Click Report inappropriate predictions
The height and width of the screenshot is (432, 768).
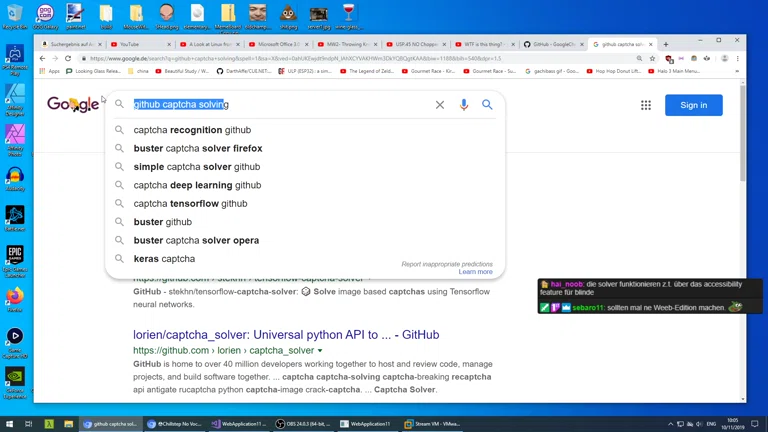[447, 264]
